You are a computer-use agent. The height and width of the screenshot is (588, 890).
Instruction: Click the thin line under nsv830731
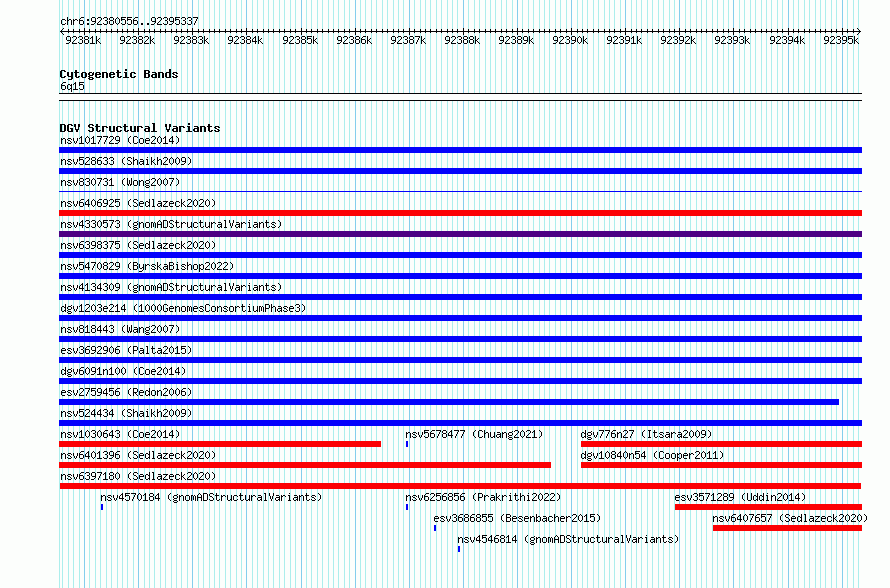(x=460, y=191)
